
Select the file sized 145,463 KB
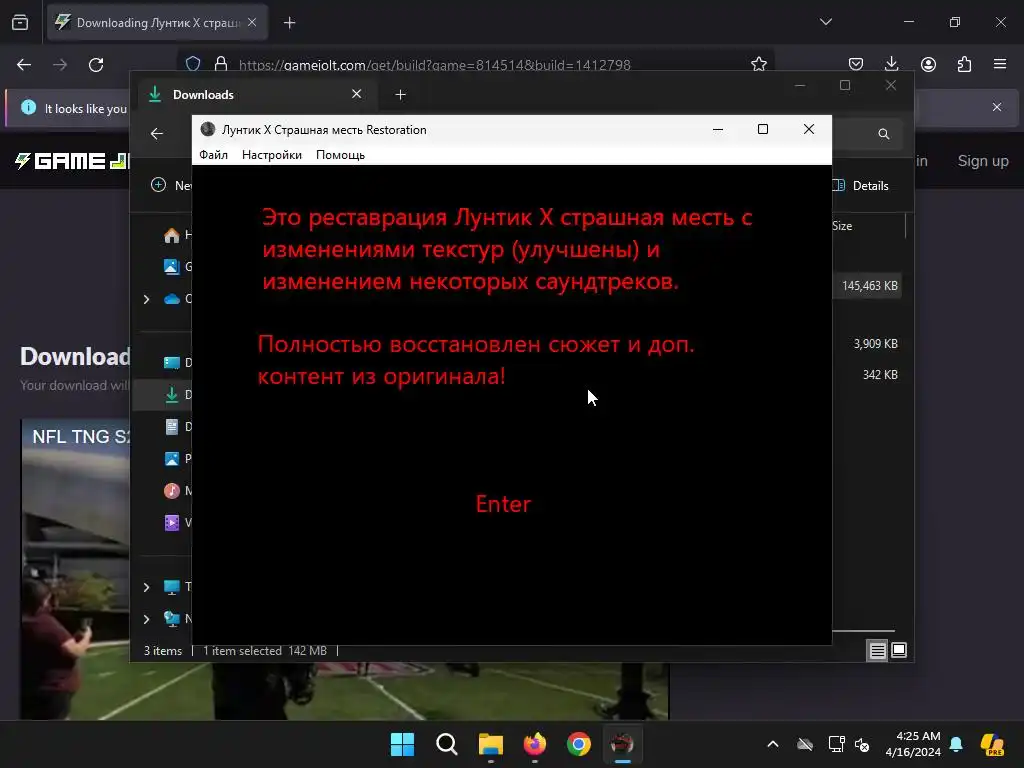point(869,286)
